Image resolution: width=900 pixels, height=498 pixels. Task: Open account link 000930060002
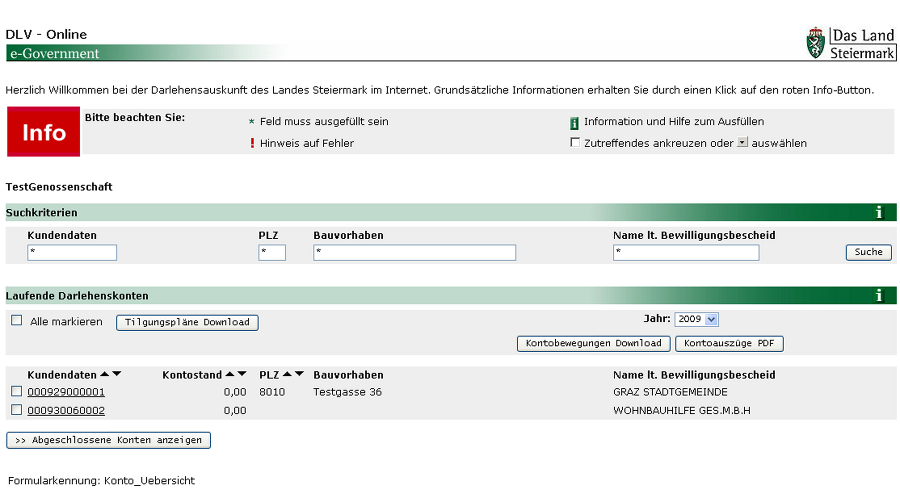pyautogui.click(x=66, y=410)
